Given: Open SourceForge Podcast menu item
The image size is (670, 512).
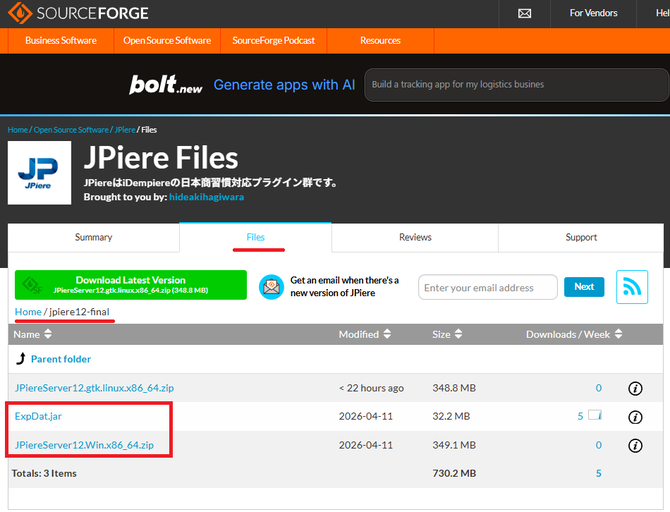Looking at the screenshot, I should 273,41.
